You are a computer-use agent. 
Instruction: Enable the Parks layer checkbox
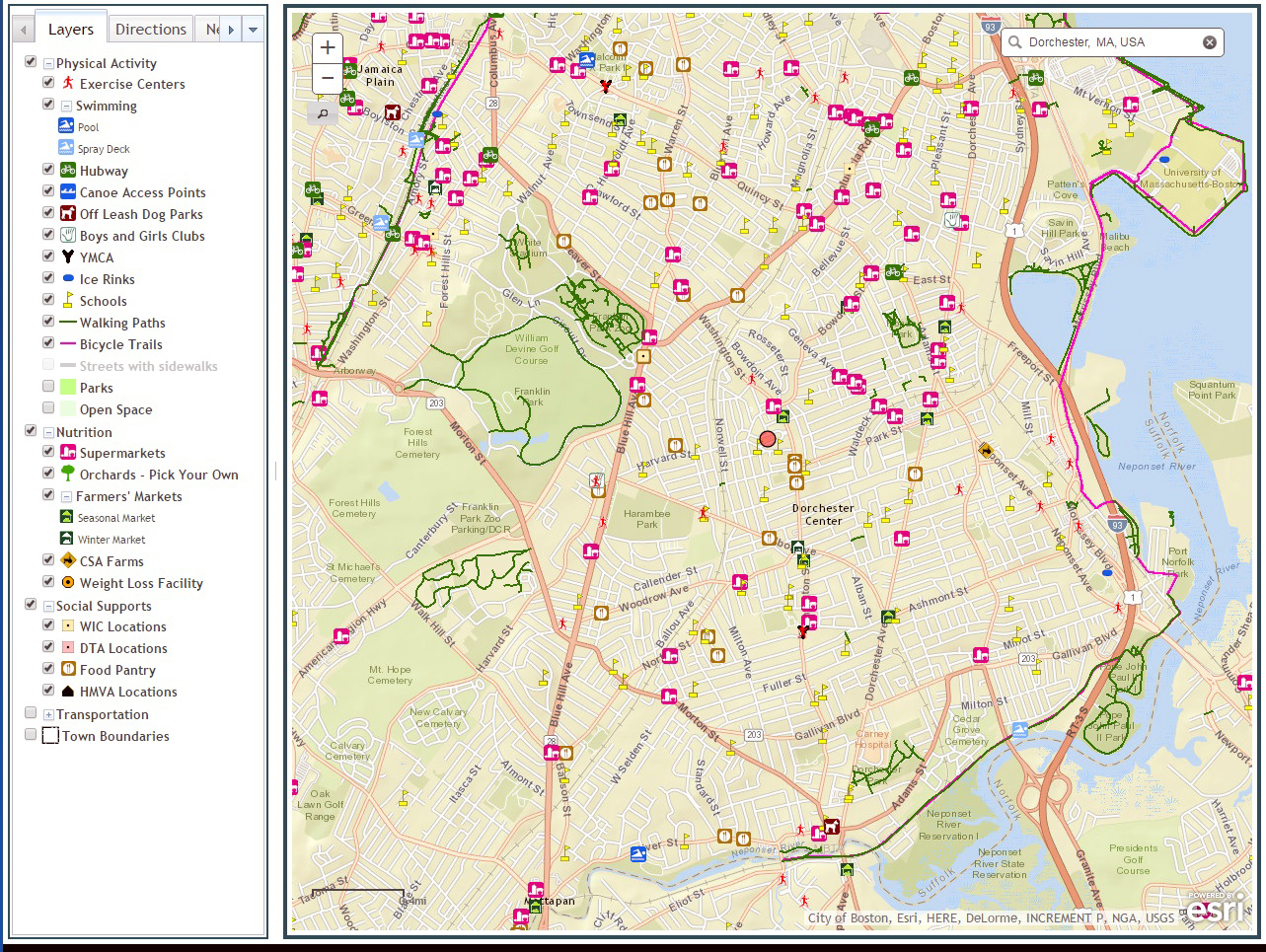(x=47, y=386)
